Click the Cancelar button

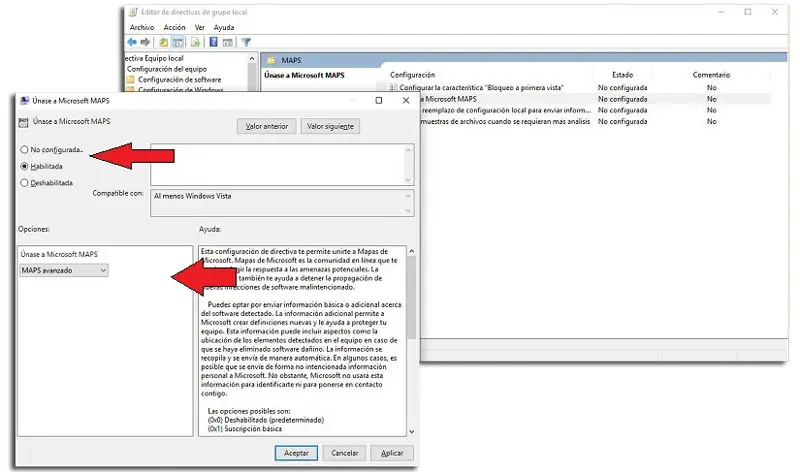coord(344,453)
